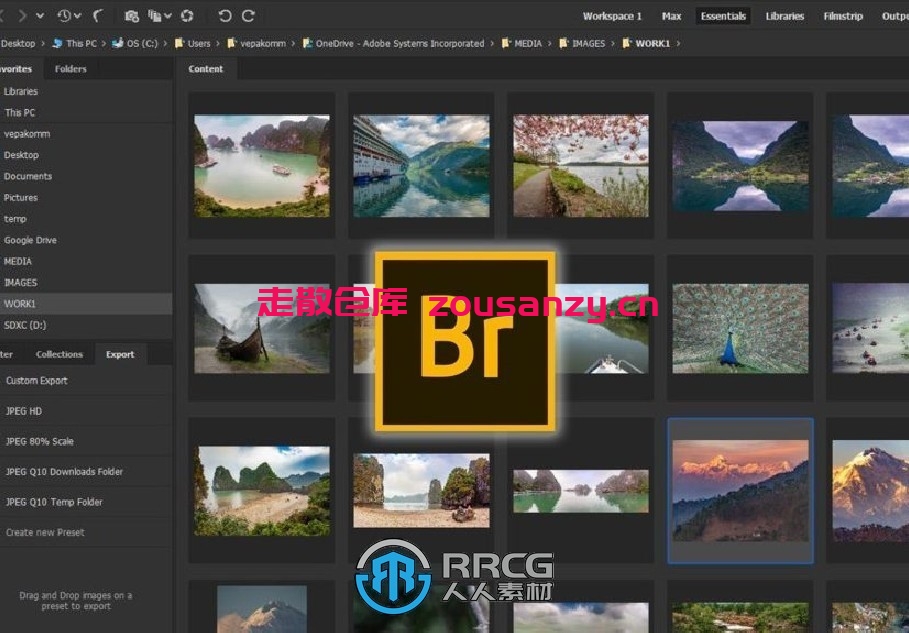909x633 pixels.
Task: Expand the chevron after vepakomm in path
Action: click(x=293, y=43)
